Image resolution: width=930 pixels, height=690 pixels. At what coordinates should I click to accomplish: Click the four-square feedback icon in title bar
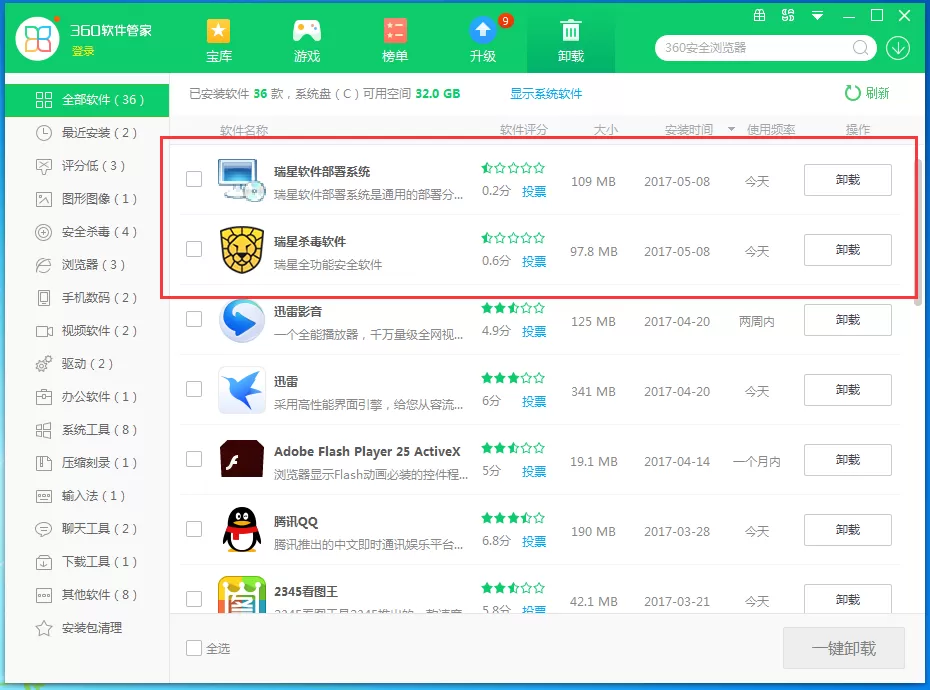[x=788, y=15]
